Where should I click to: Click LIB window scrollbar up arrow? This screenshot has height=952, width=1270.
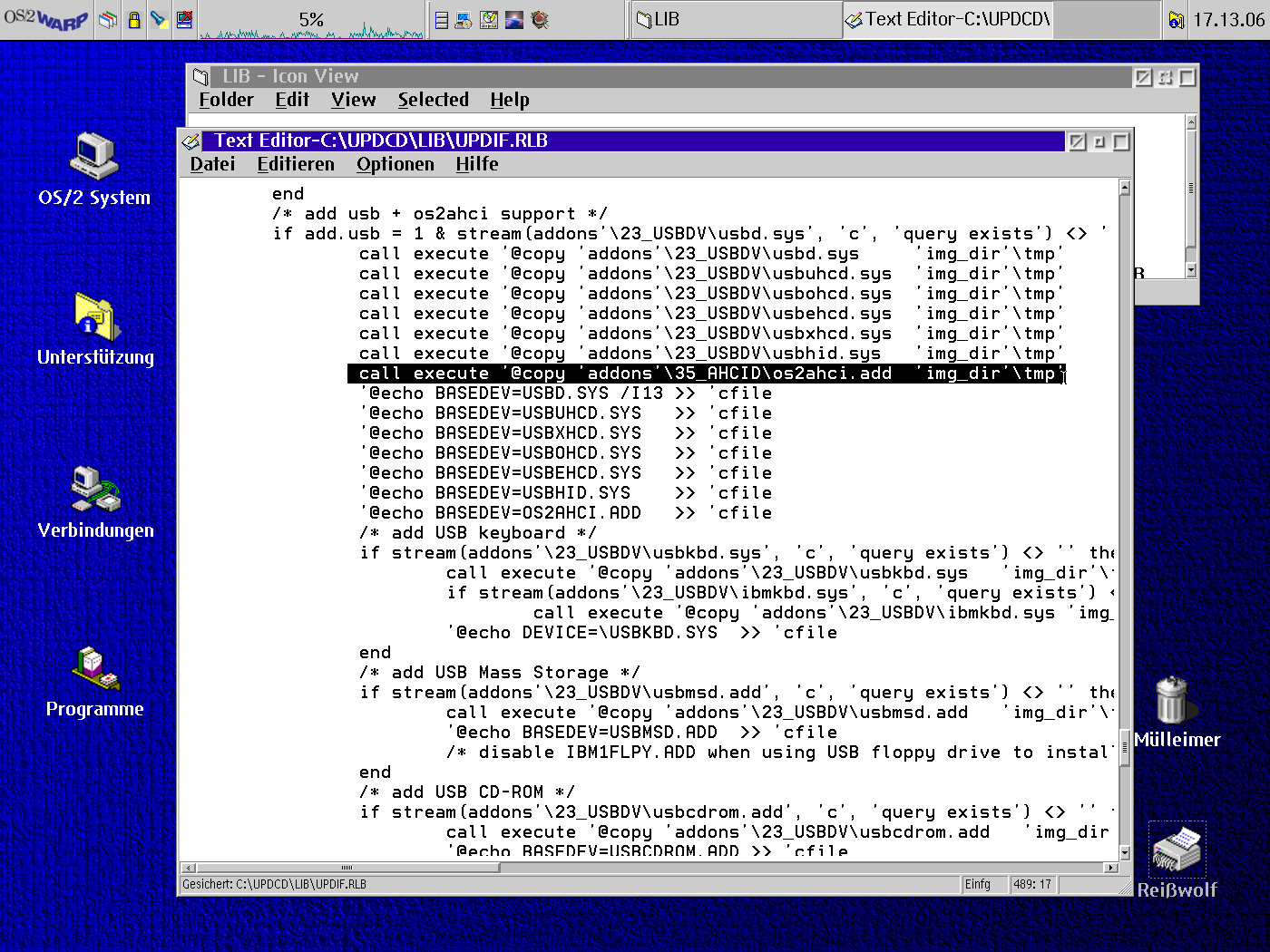(x=1191, y=122)
